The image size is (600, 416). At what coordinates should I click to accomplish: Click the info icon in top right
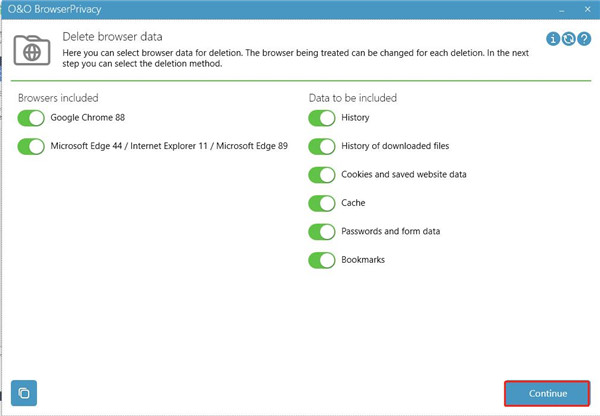[553, 39]
